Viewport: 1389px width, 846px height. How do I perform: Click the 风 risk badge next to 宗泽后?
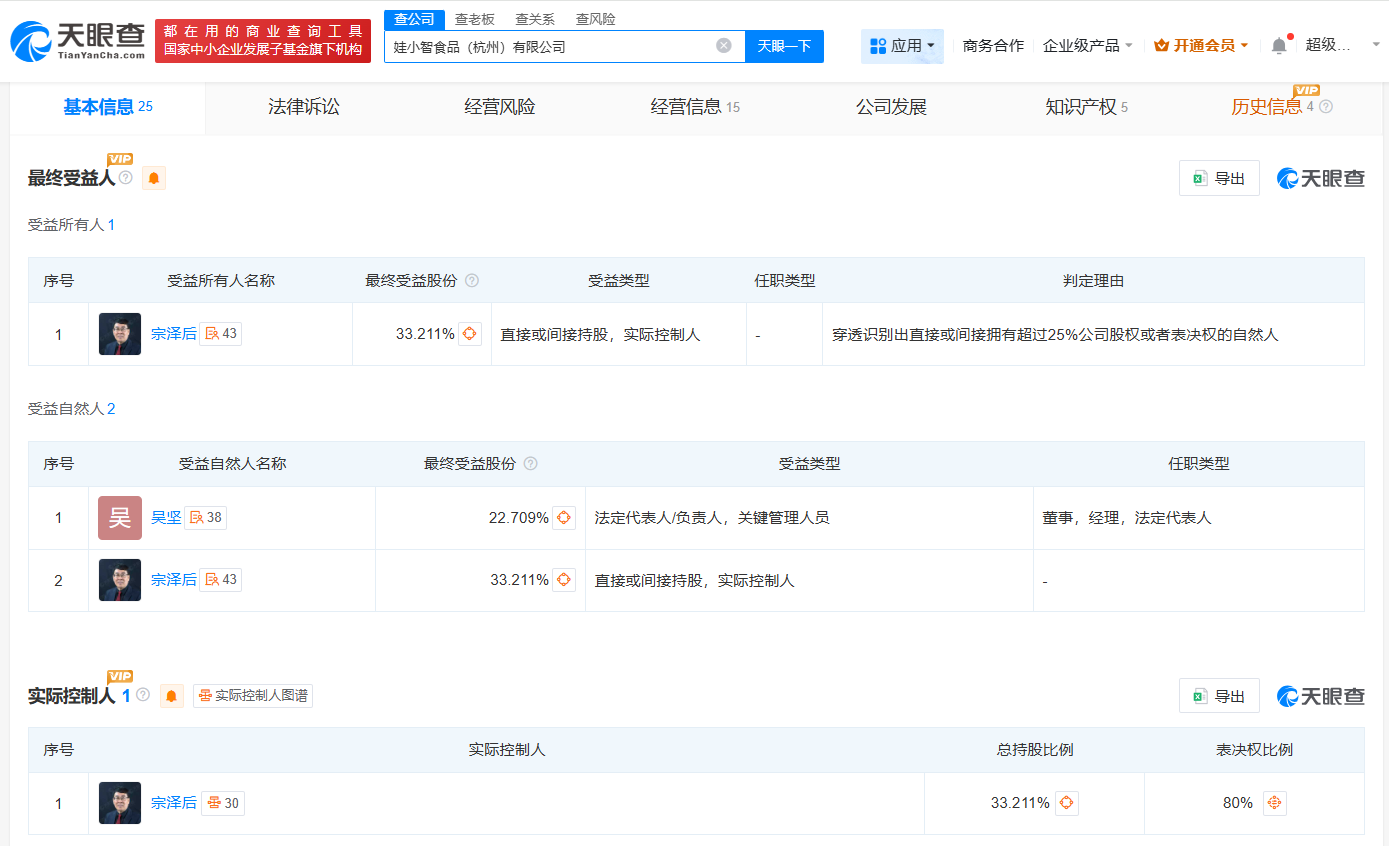tap(218, 333)
